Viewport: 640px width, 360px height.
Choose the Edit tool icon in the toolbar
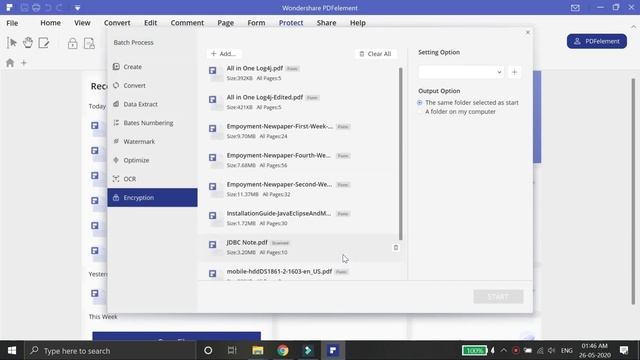click(x=44, y=42)
